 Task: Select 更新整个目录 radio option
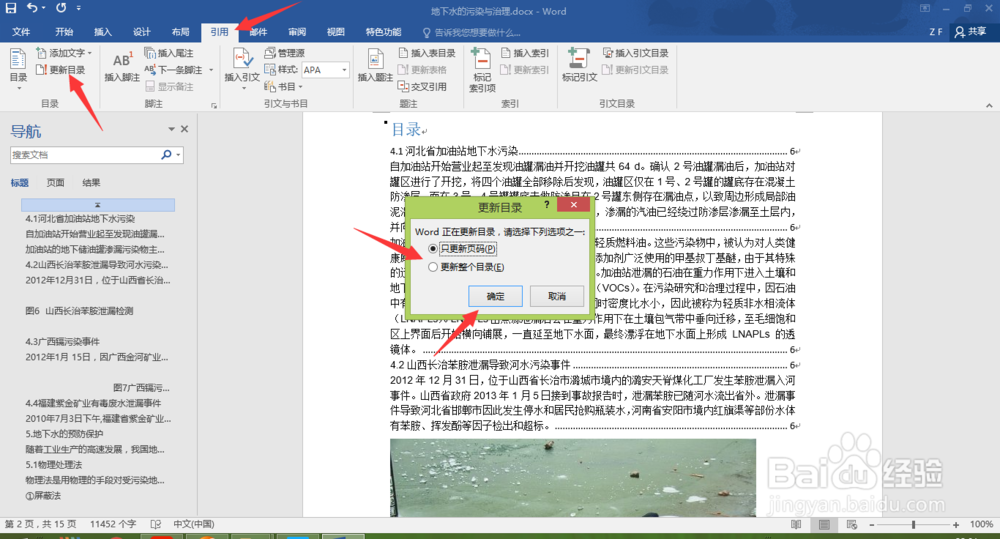click(x=466, y=267)
